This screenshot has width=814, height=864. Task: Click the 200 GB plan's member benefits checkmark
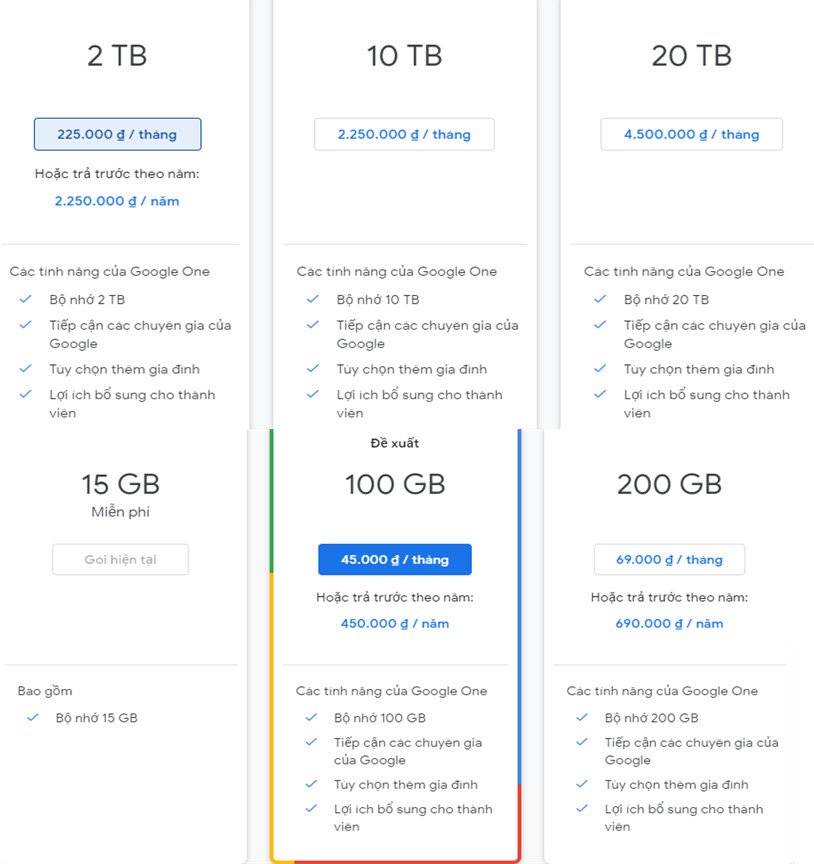(x=582, y=809)
